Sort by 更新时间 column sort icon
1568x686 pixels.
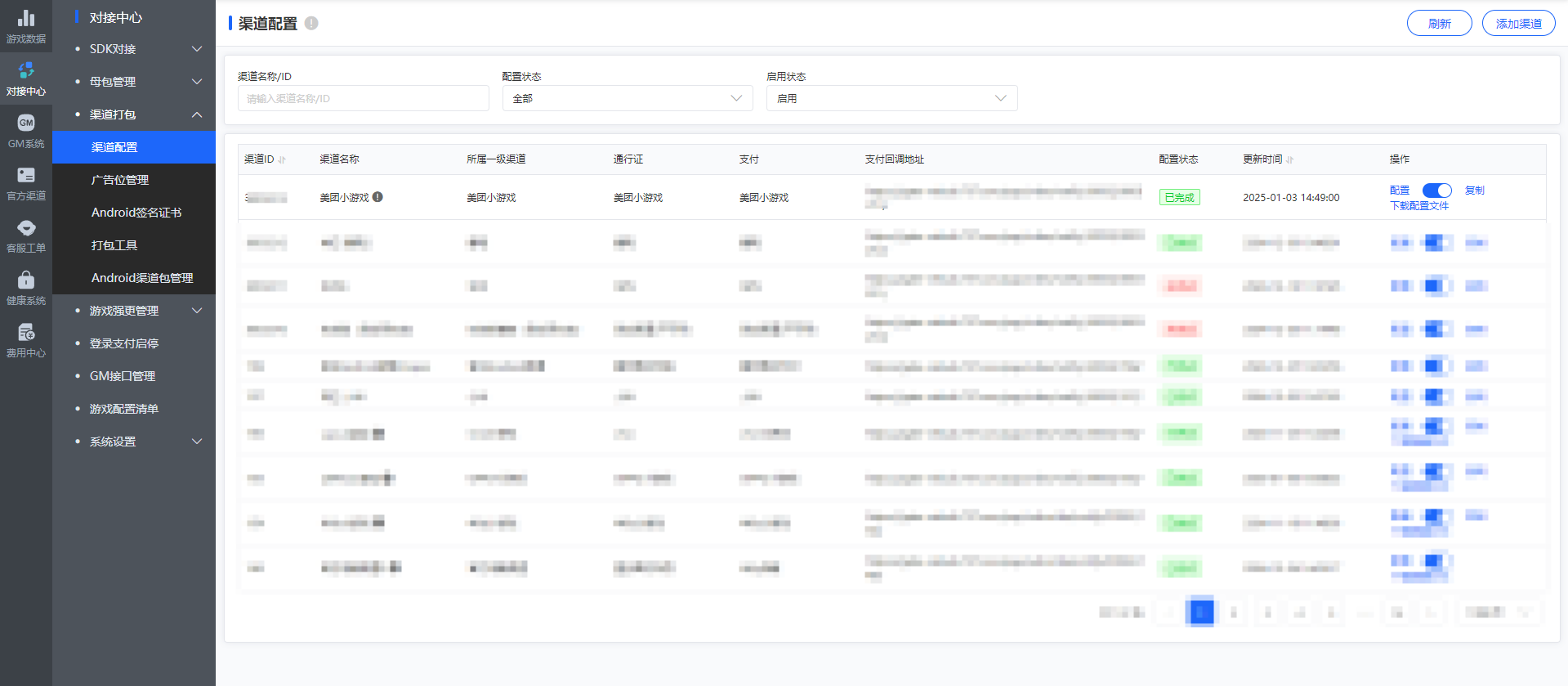tap(1289, 159)
